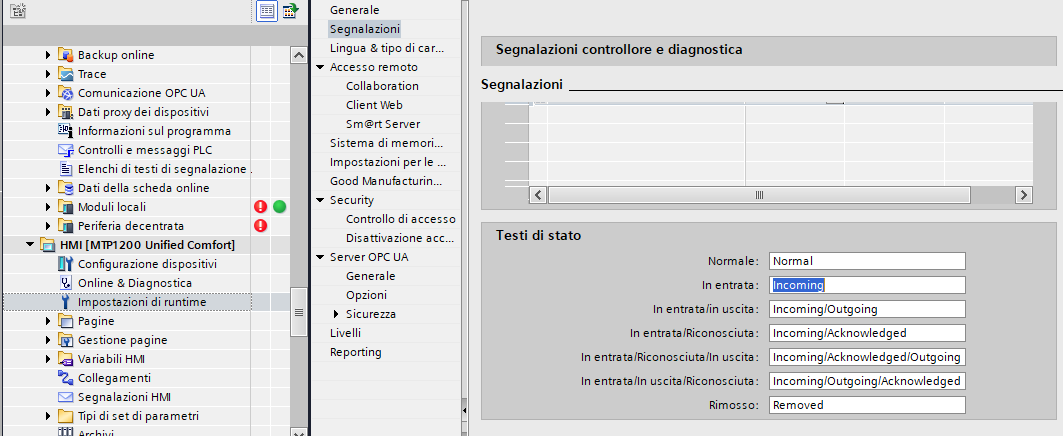
Task: Click the Online & Diagnostica stethoscope icon
Action: tap(66, 283)
